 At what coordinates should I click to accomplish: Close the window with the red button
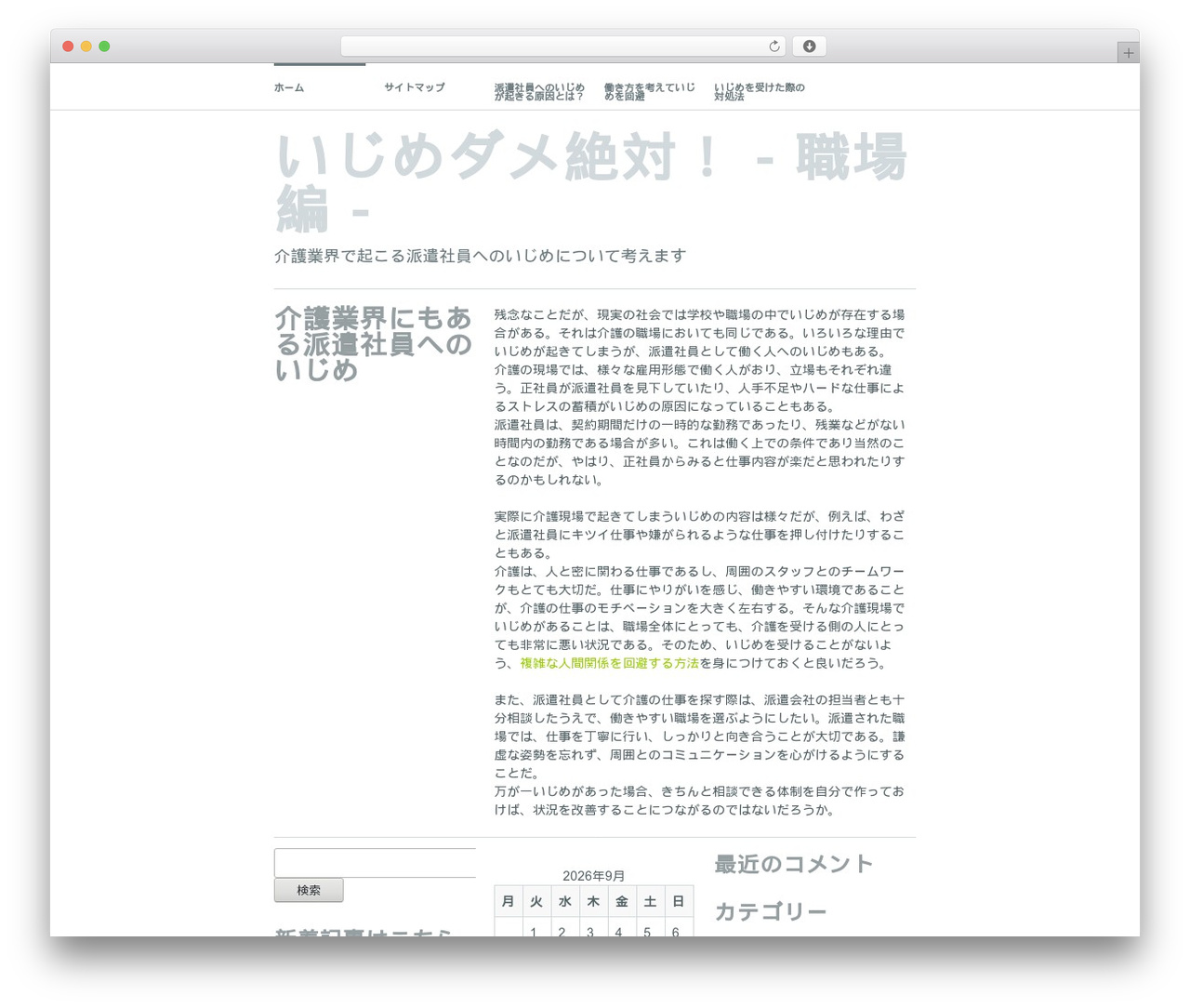click(68, 46)
